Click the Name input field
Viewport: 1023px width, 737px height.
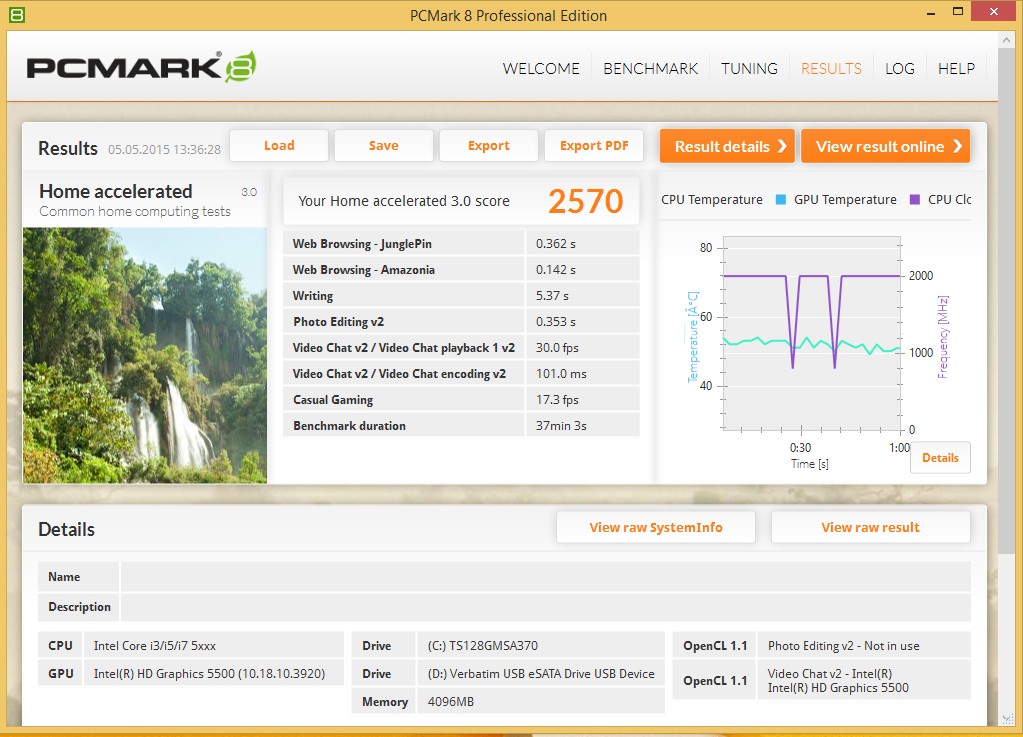(x=545, y=577)
